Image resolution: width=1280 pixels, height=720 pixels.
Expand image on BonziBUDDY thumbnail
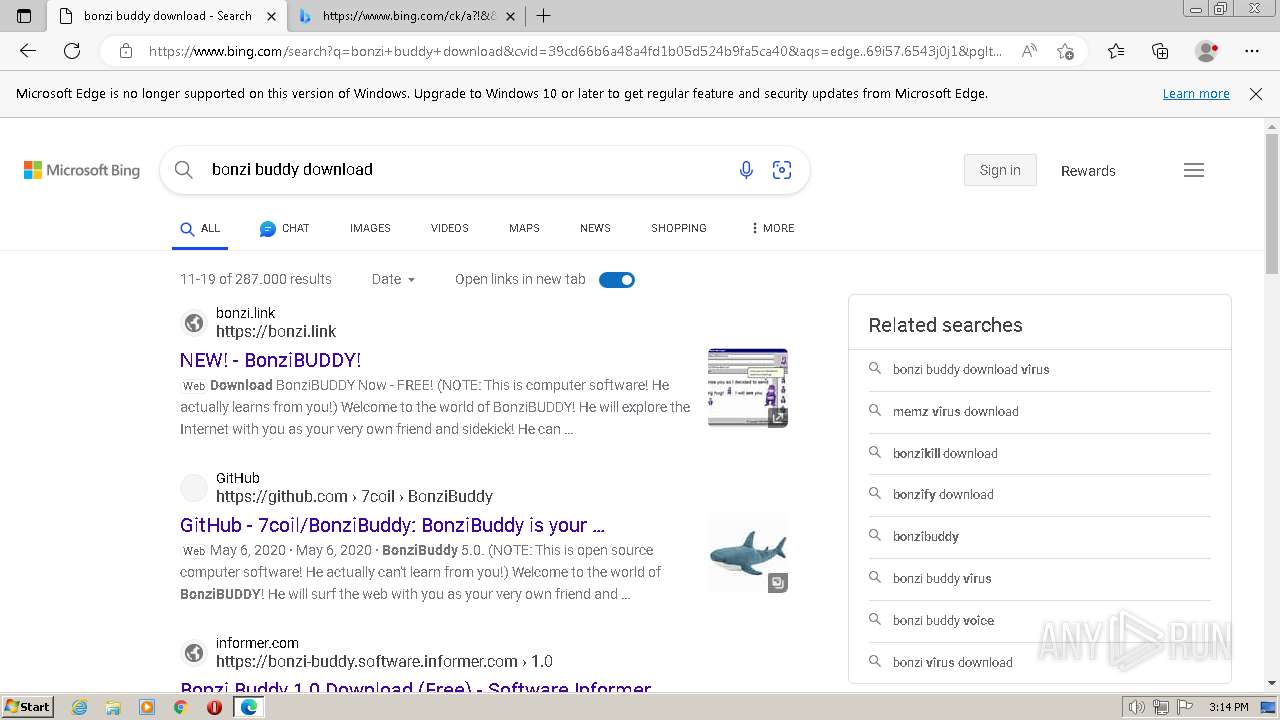pyautogui.click(x=778, y=417)
